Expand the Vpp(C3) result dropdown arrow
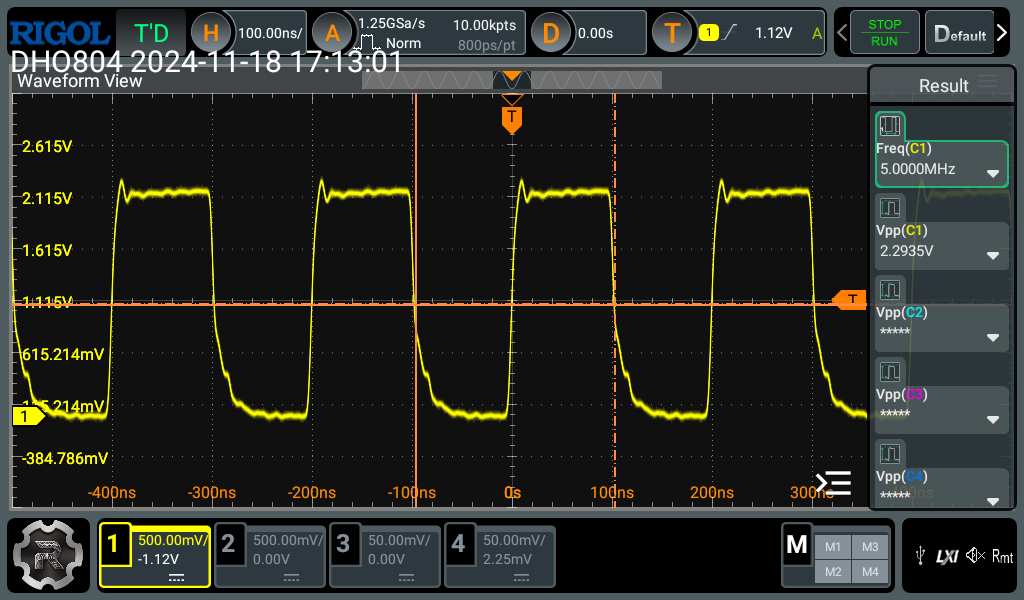The image size is (1024, 600). click(992, 418)
